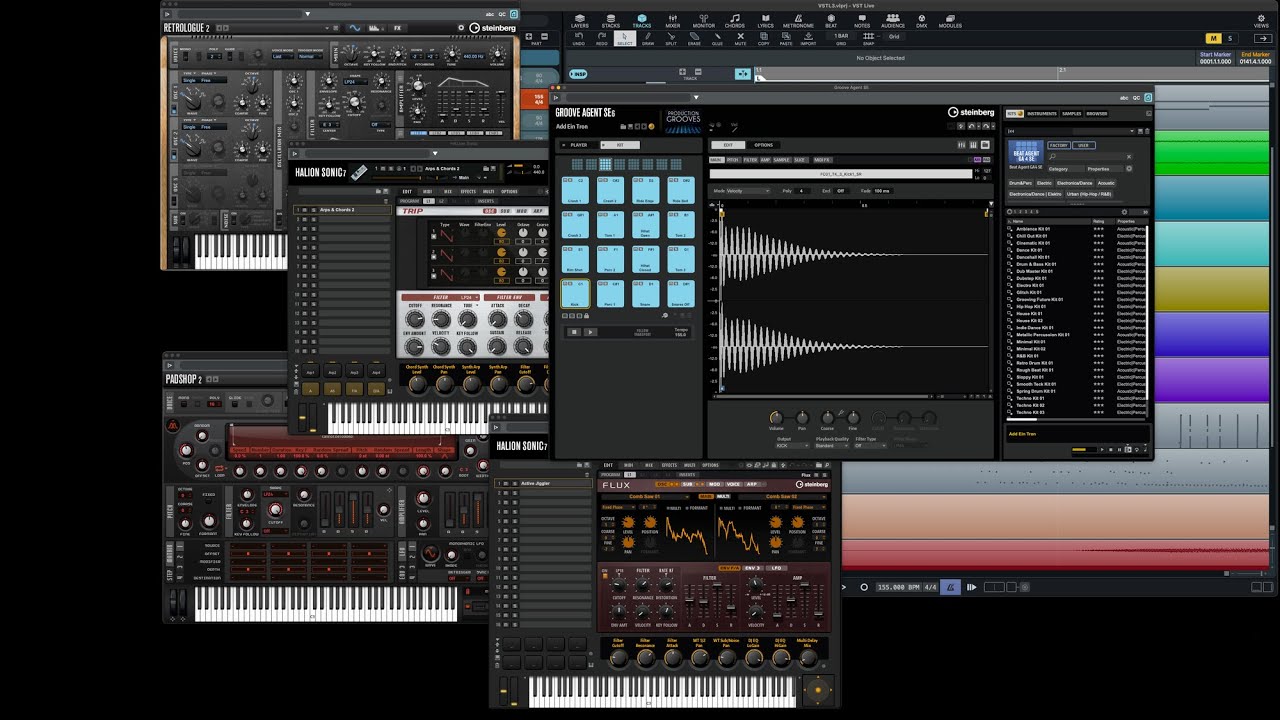Open the 1 BAR grid dropdown
Viewport: 1280px width, 720px height.
point(841,36)
